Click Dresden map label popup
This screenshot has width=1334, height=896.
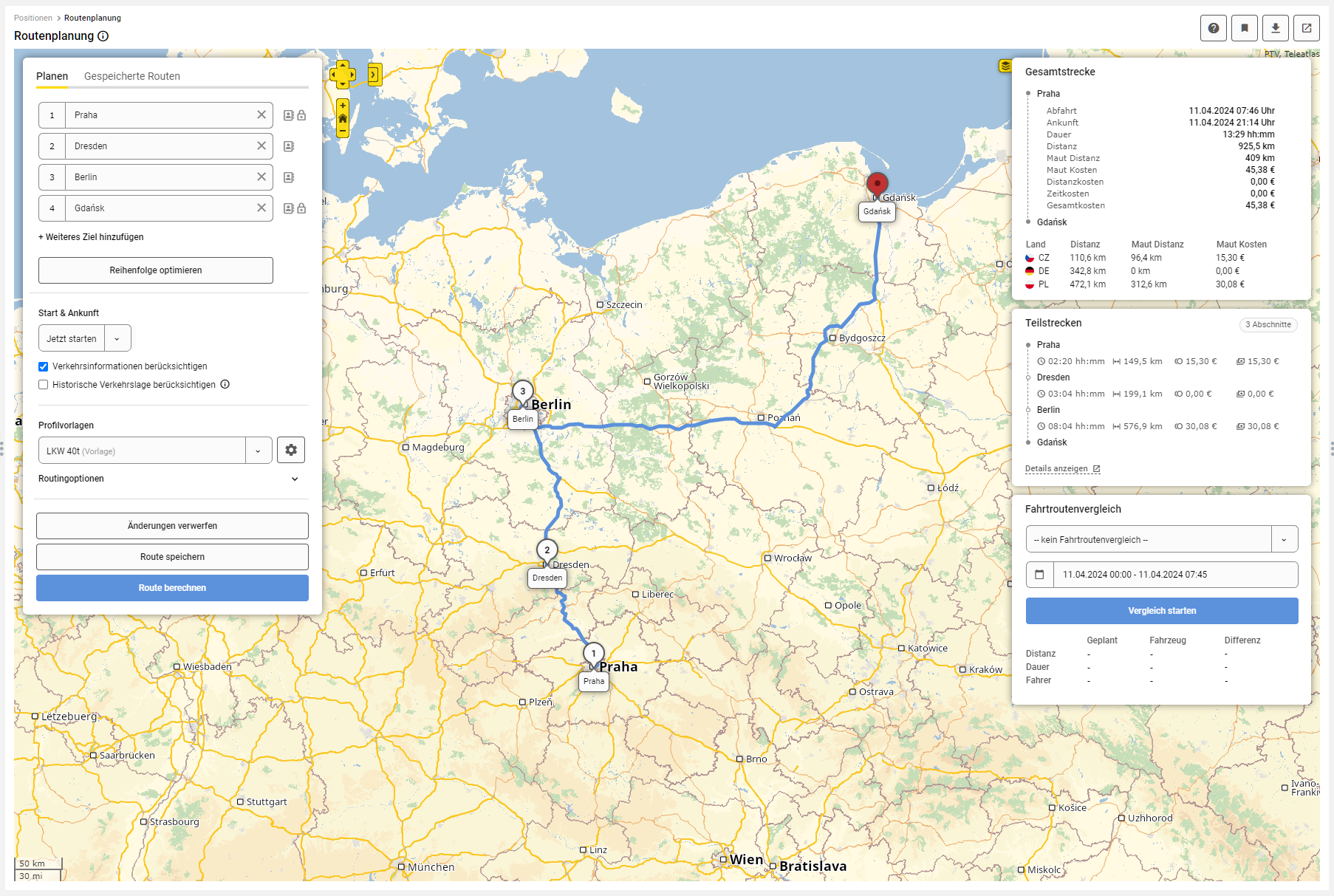click(x=547, y=578)
